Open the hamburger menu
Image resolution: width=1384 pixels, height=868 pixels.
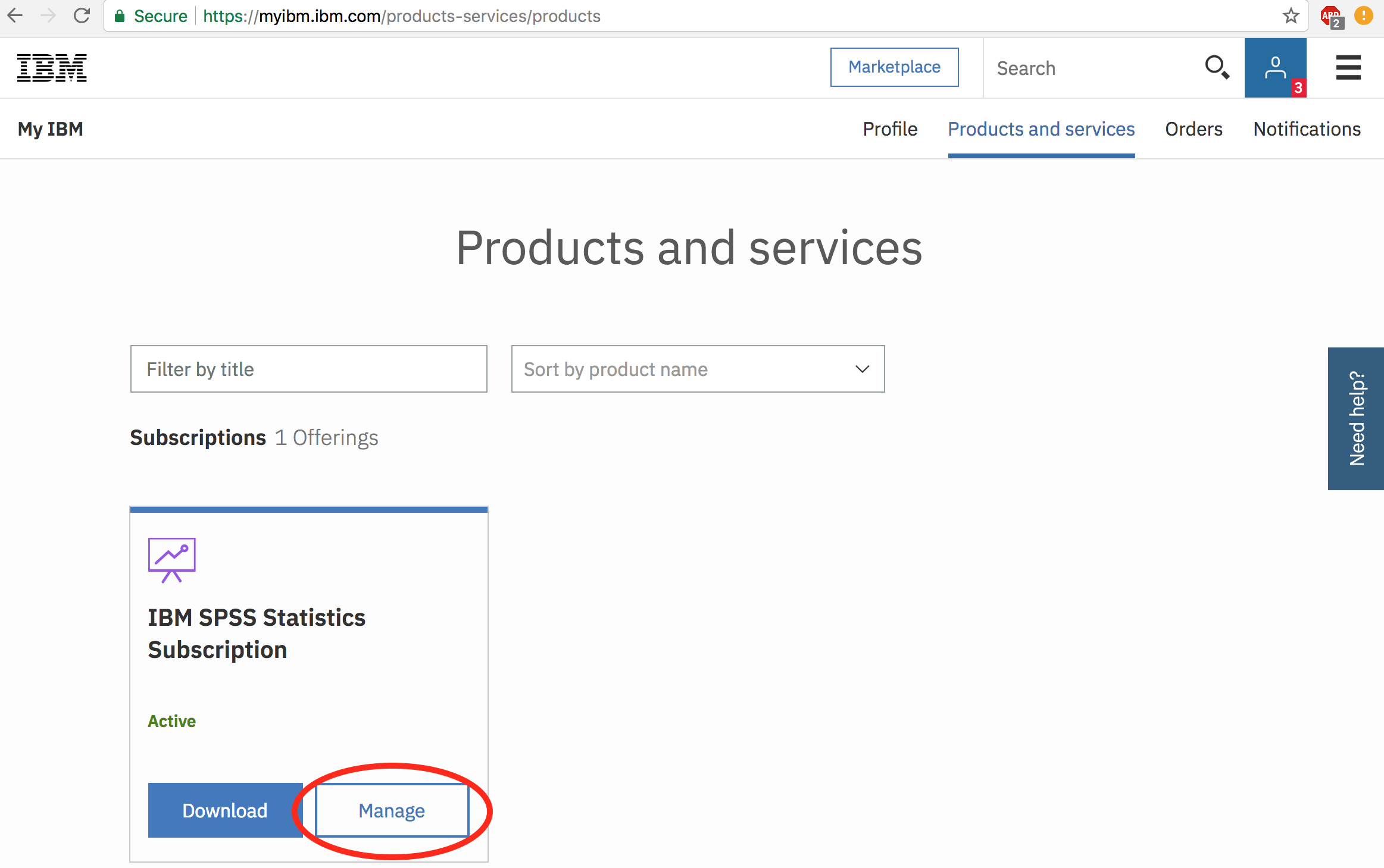tap(1348, 67)
